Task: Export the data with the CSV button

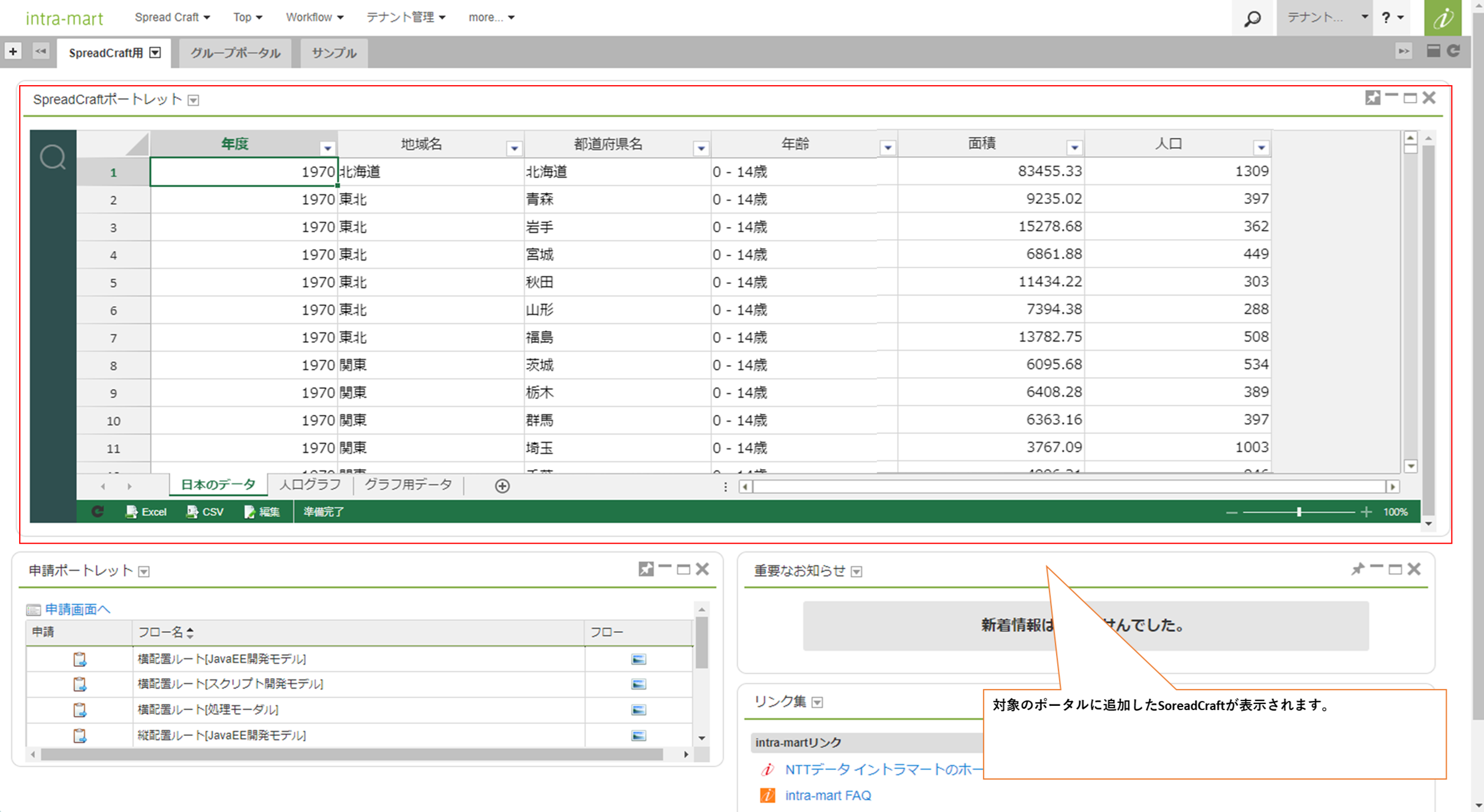Action: pyautogui.click(x=205, y=512)
